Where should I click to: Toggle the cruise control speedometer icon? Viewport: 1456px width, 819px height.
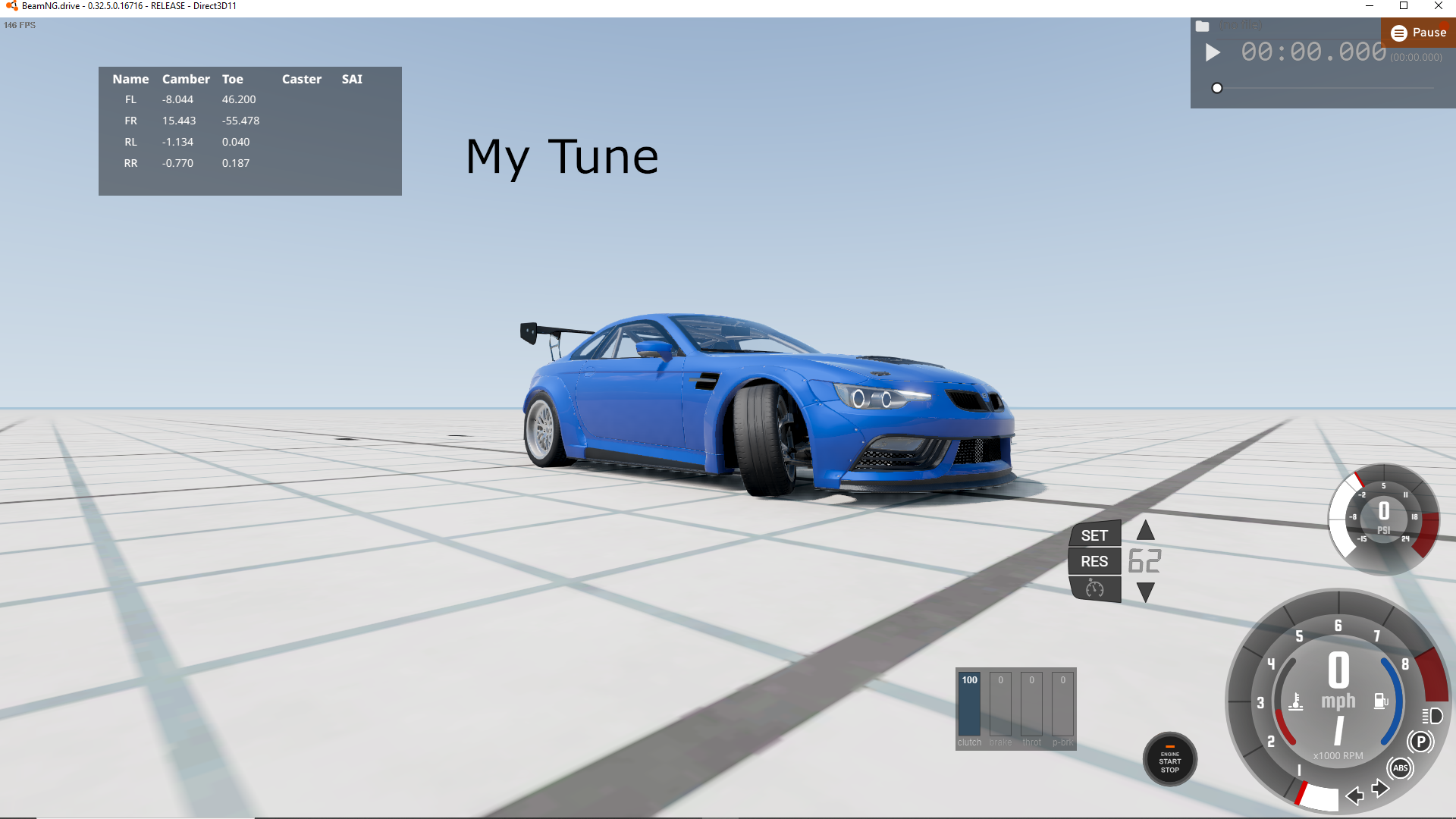point(1094,589)
